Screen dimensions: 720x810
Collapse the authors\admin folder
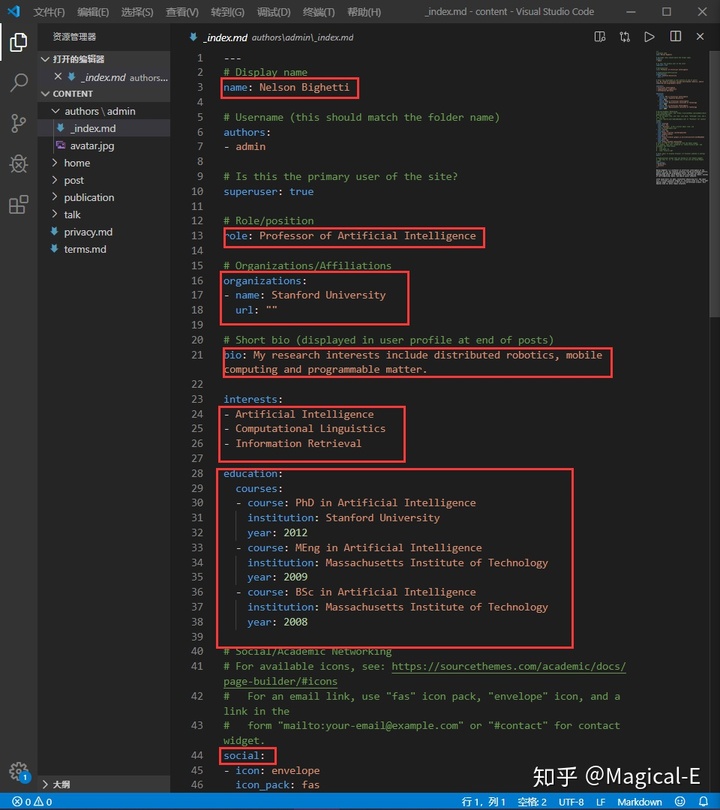tap(55, 111)
